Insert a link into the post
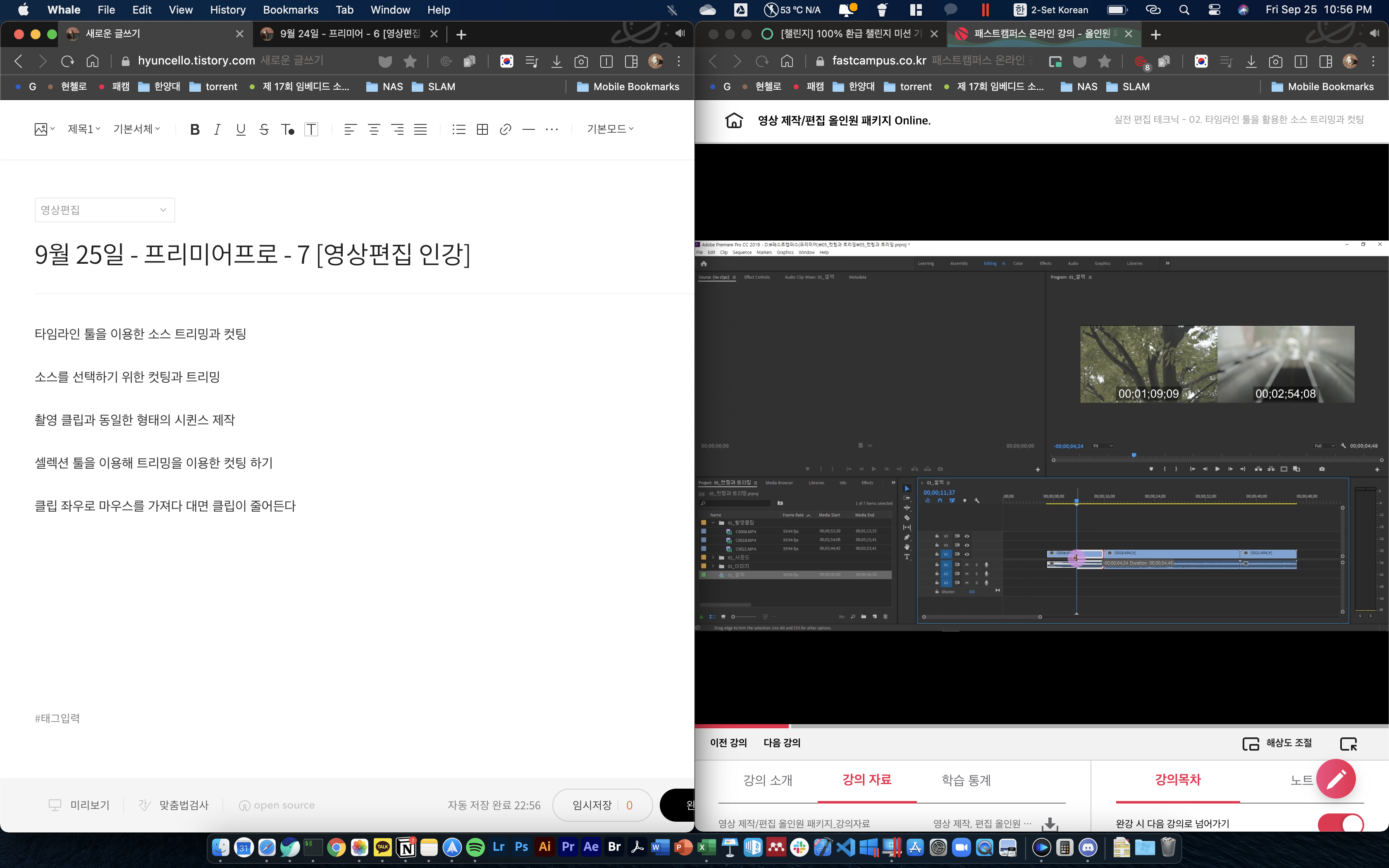The image size is (1389, 868). [x=505, y=129]
